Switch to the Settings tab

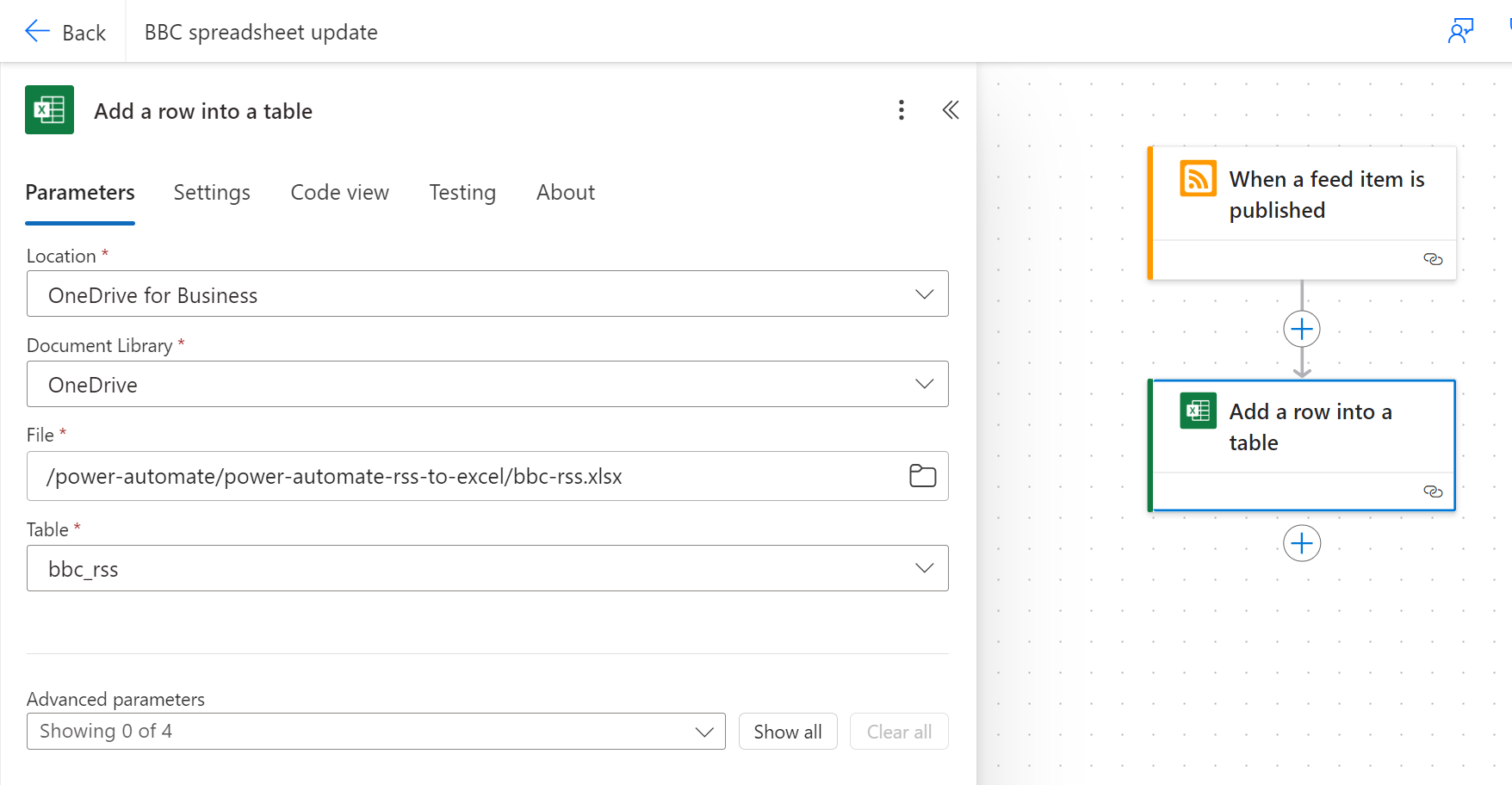tap(212, 193)
